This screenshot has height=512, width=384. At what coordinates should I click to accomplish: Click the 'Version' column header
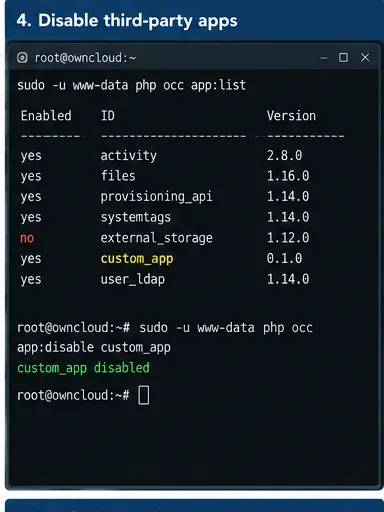[291, 116]
